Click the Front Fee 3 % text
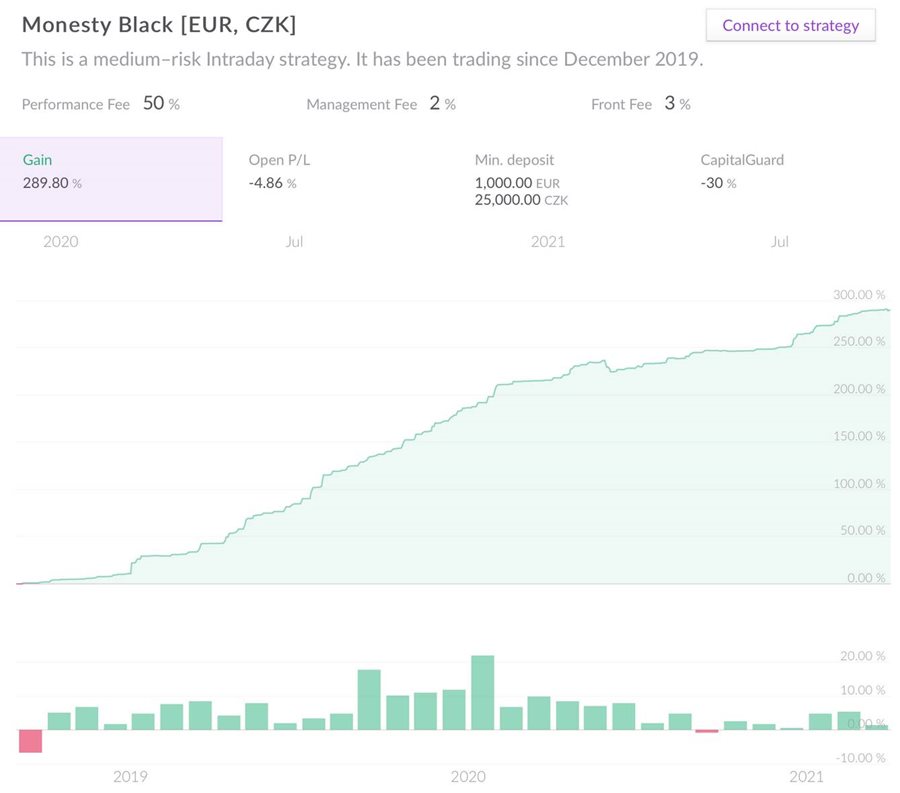900x793 pixels. click(x=641, y=103)
